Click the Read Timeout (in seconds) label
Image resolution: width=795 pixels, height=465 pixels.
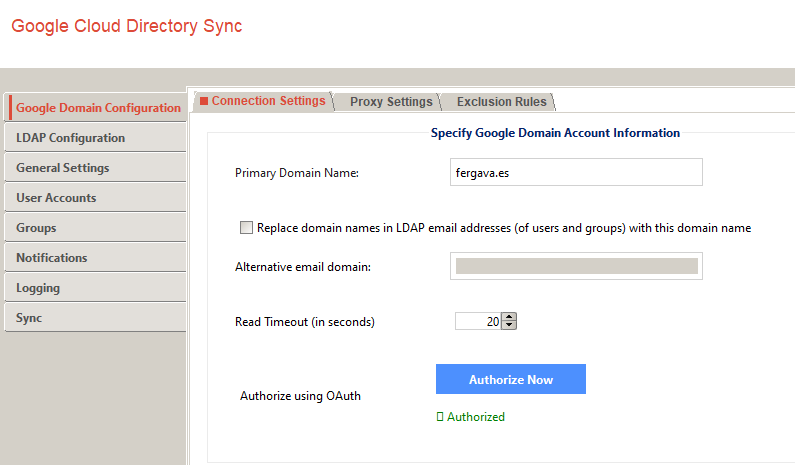(305, 322)
